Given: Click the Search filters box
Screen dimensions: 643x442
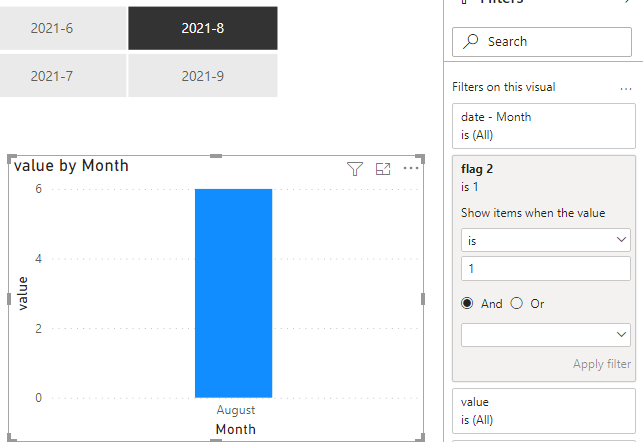Looking at the screenshot, I should click(x=542, y=42).
